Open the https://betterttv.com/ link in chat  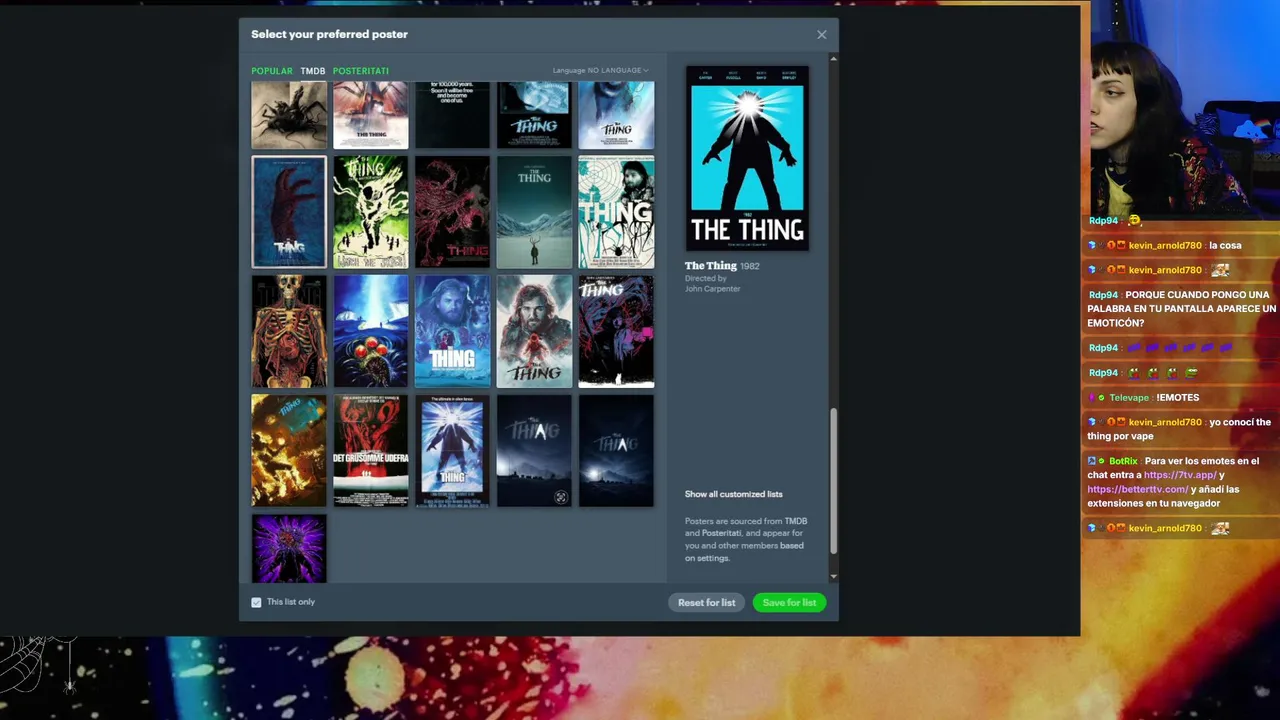[x=1138, y=489]
